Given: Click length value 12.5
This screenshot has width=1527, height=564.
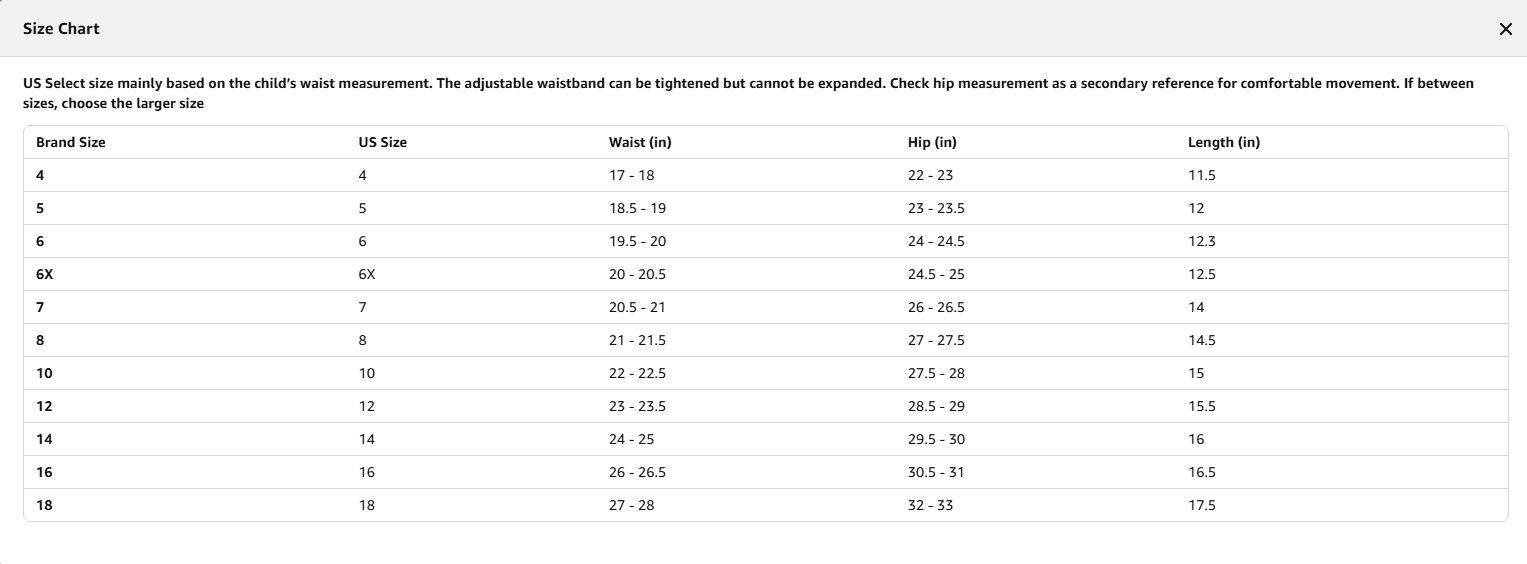Looking at the screenshot, I should (1201, 274).
